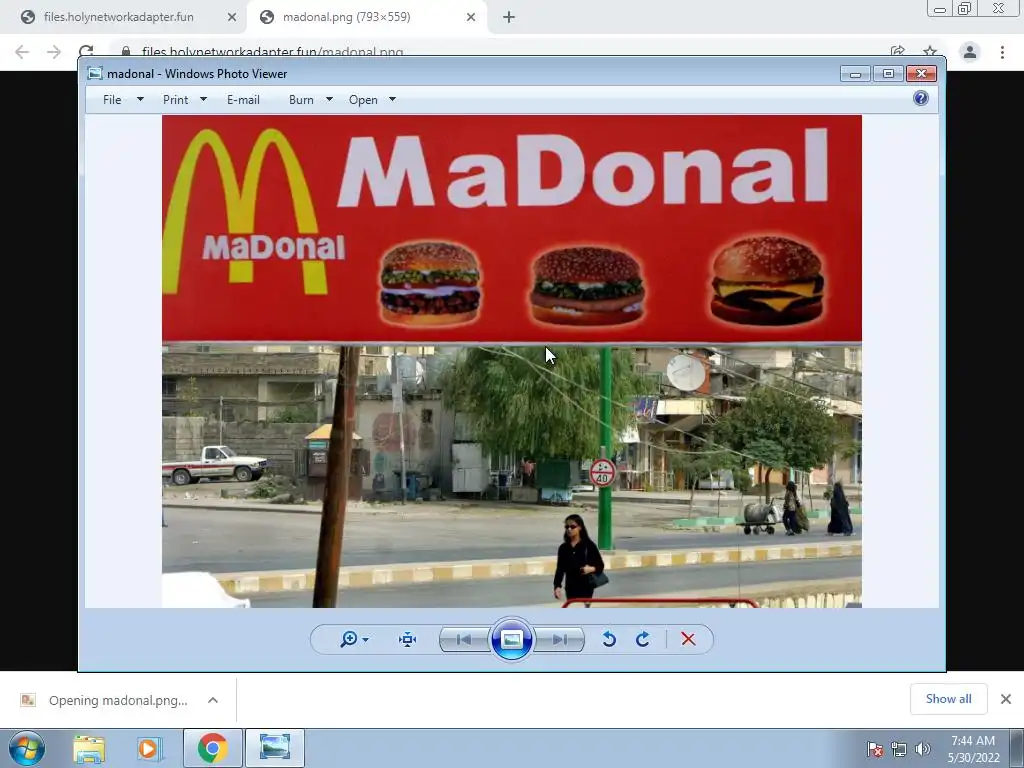Click the Photo Viewer title bar icon
This screenshot has width=1024, height=768.
point(95,73)
